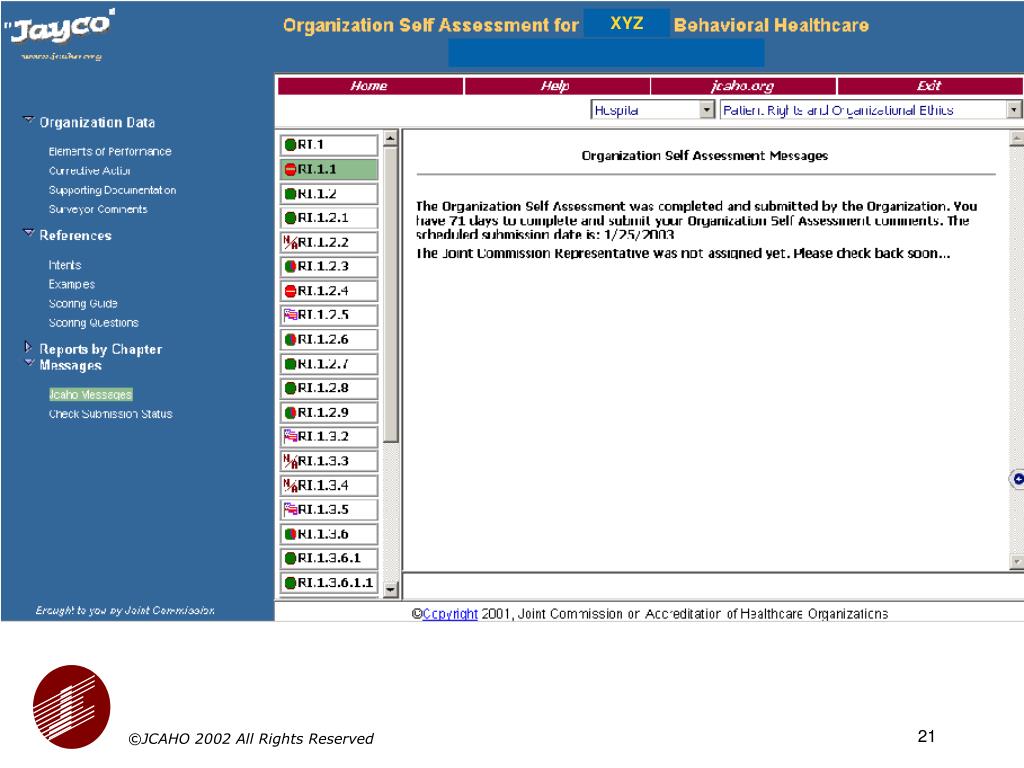Open the www.jcaho.org link under the logo
Viewport: 1024px width, 768px height.
pos(61,57)
